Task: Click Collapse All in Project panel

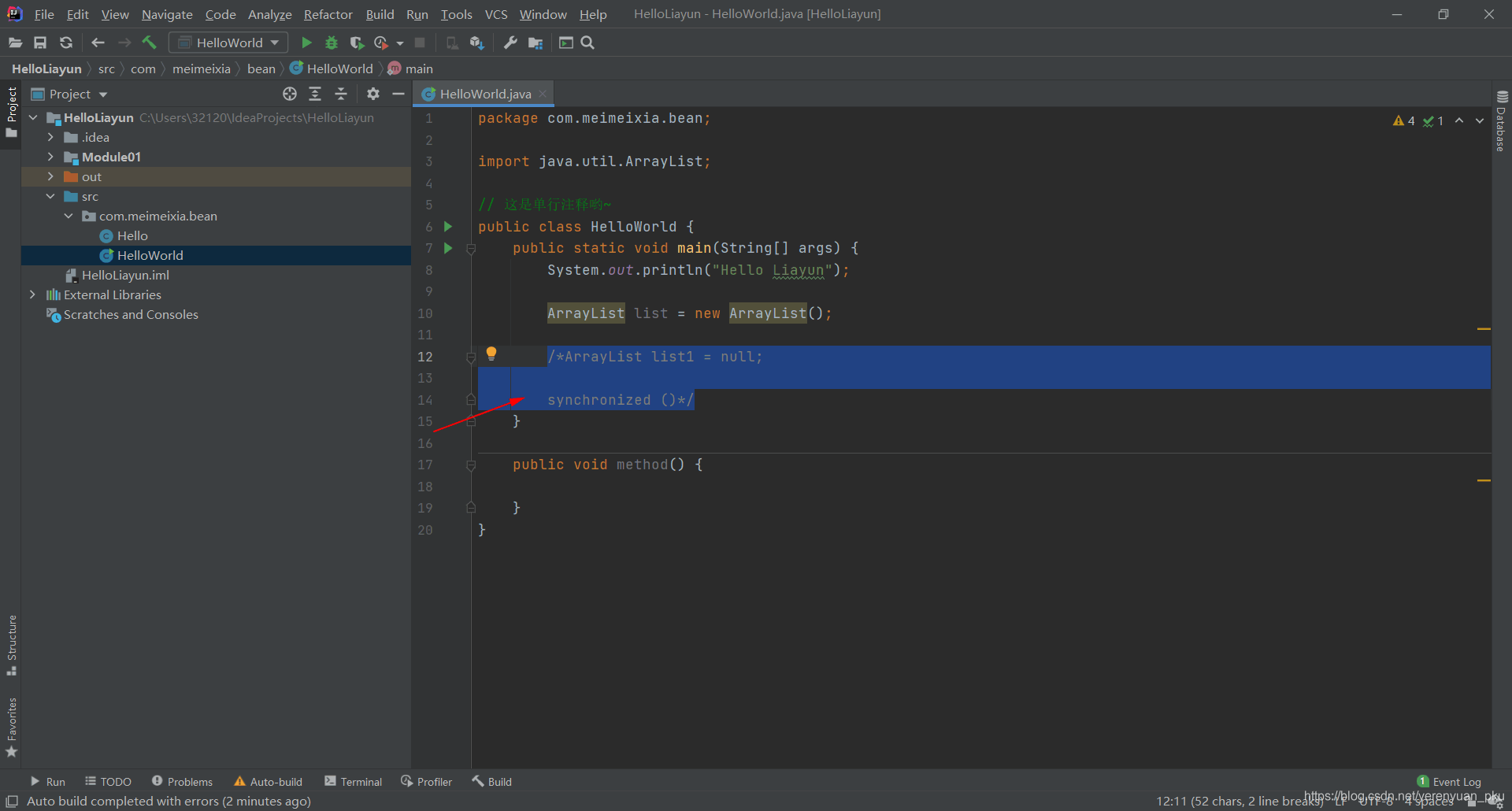Action: click(x=341, y=94)
